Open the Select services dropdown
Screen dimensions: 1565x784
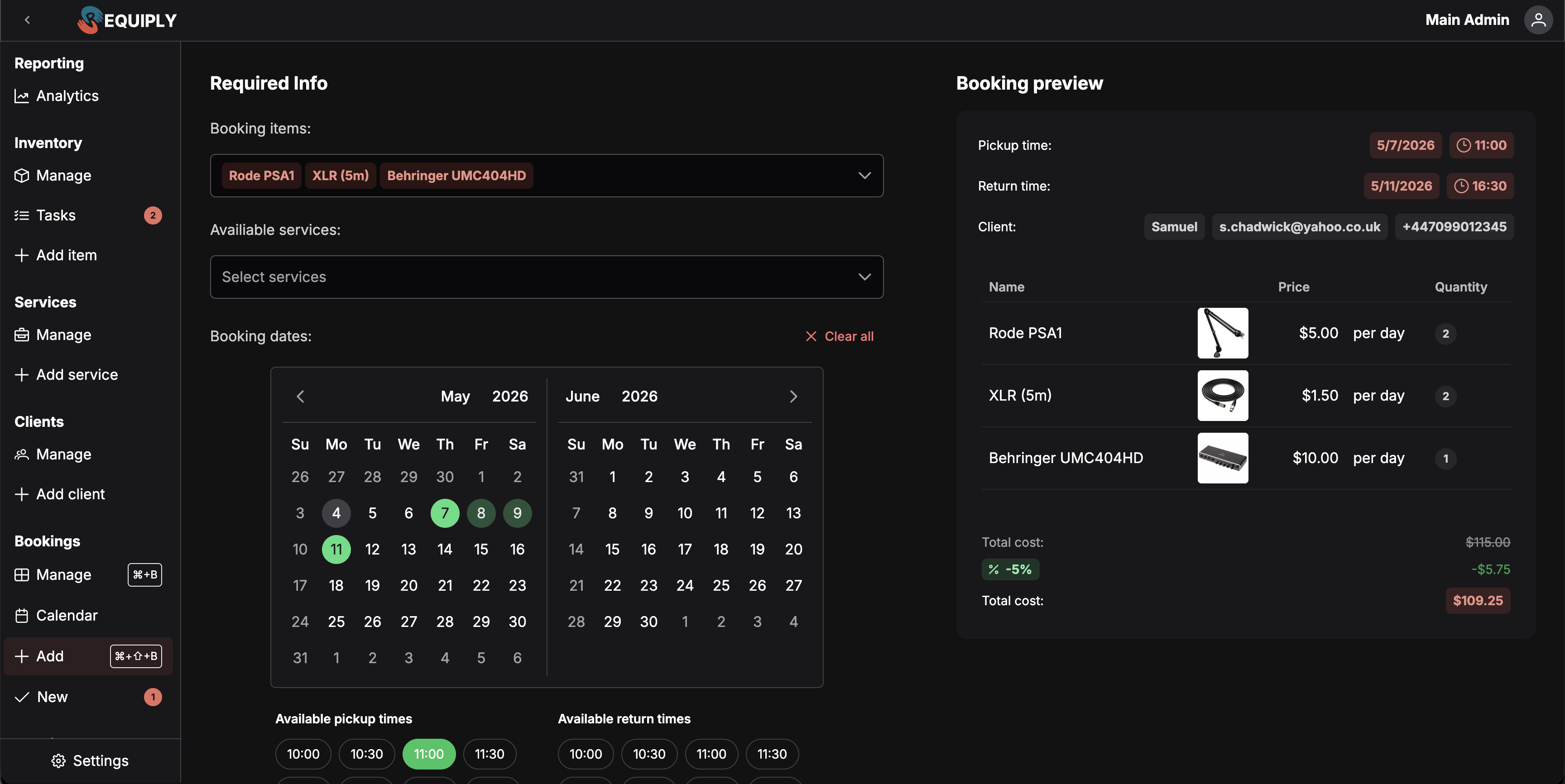(547, 277)
